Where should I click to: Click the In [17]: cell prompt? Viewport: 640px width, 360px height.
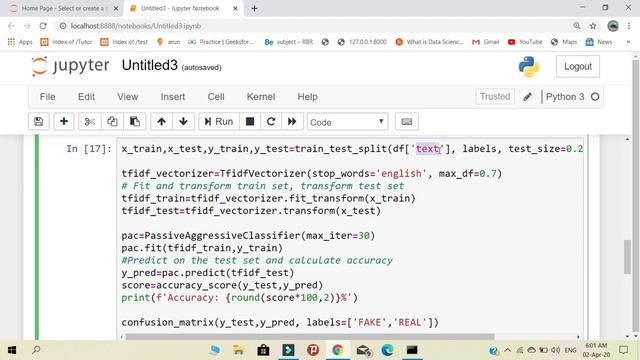coord(89,149)
